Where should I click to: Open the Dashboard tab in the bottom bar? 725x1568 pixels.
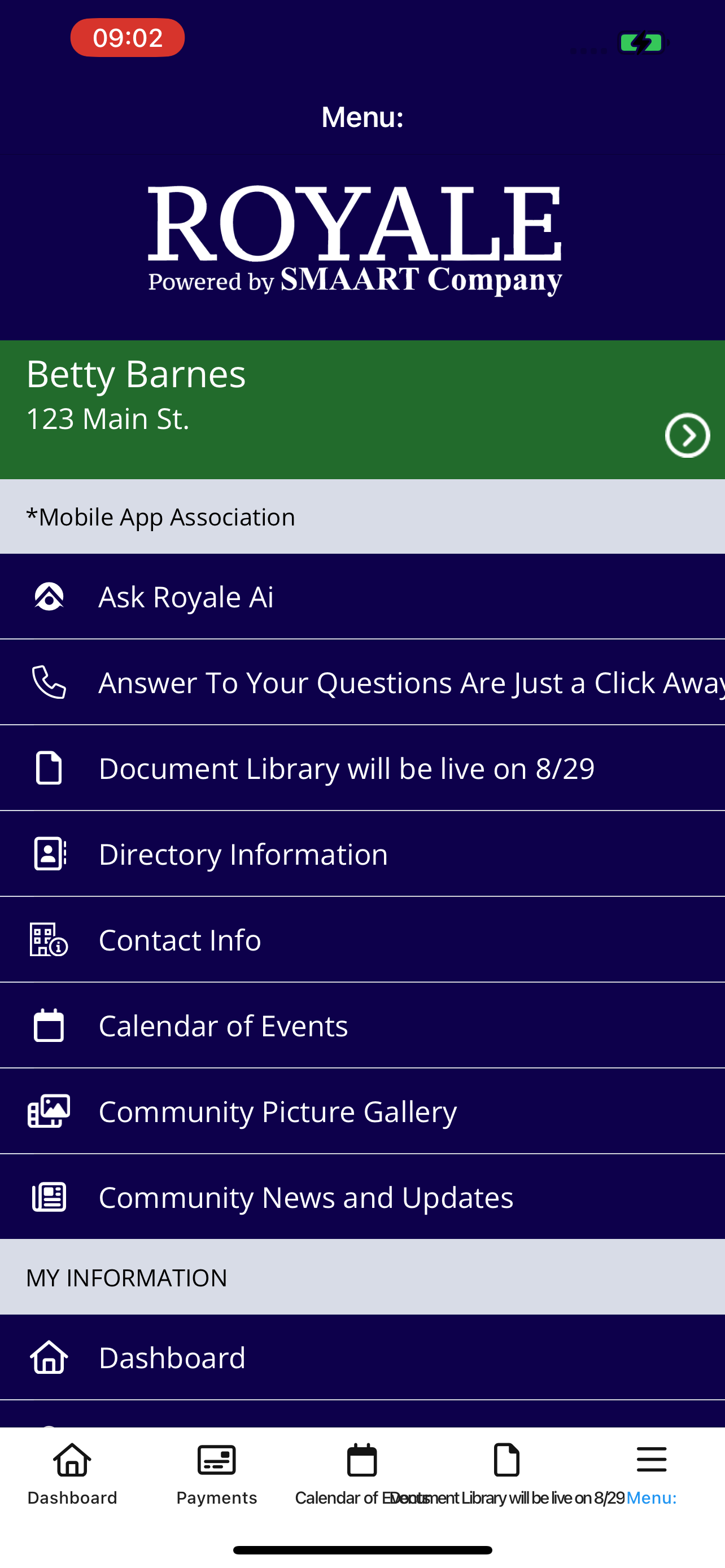pyautogui.click(x=72, y=1474)
